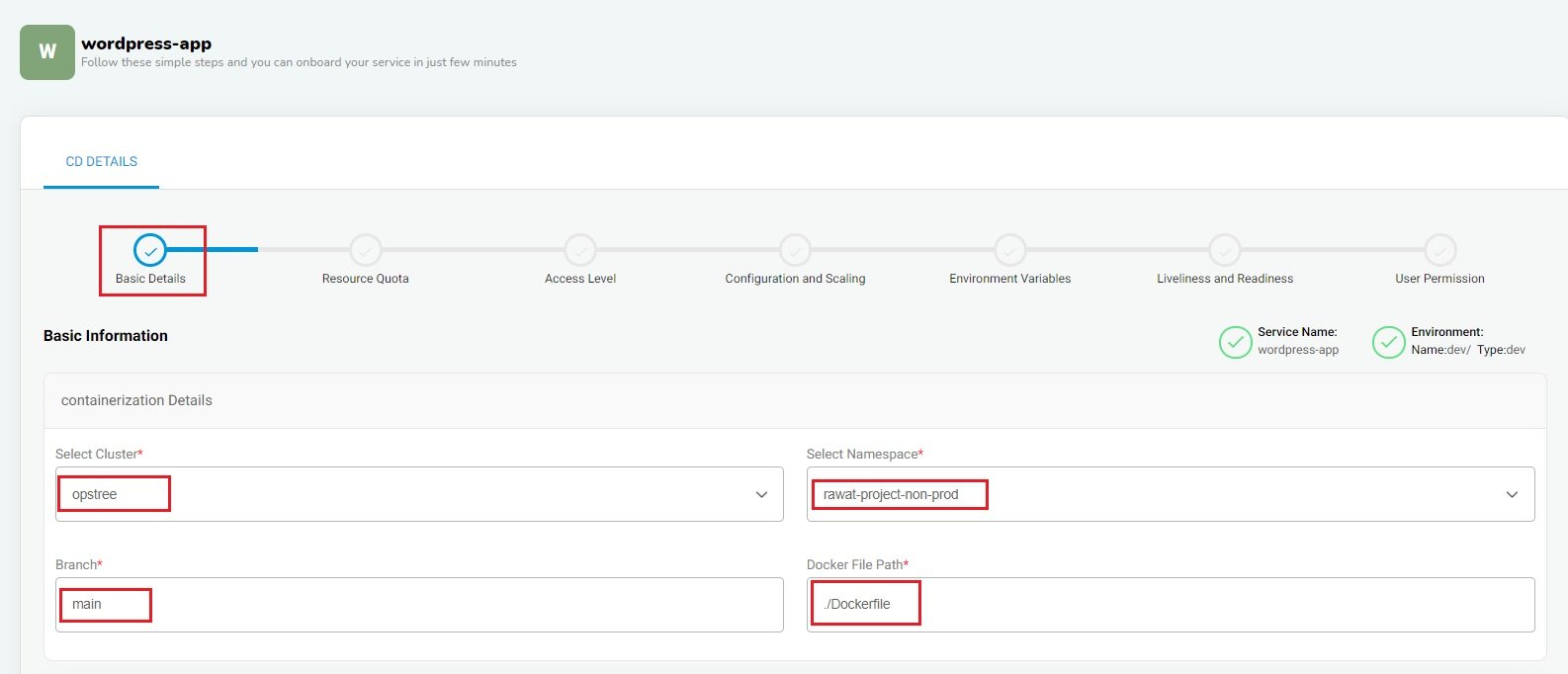Screen dimensions: 1568x674
Task: Expand the Select Namespace dropdown arrow
Action: [x=1512, y=494]
